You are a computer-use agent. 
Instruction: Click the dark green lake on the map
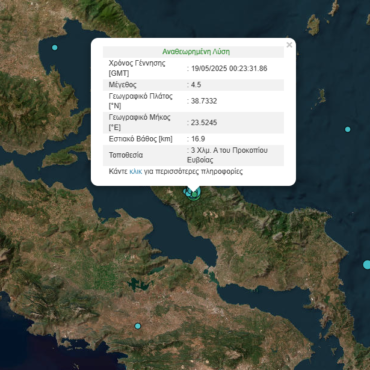[136, 285]
